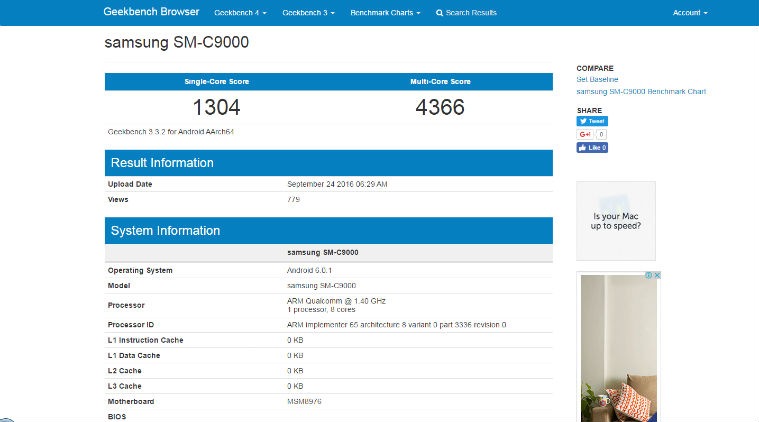Click the multi-core score 4366
The image size is (759, 422).
[440, 107]
